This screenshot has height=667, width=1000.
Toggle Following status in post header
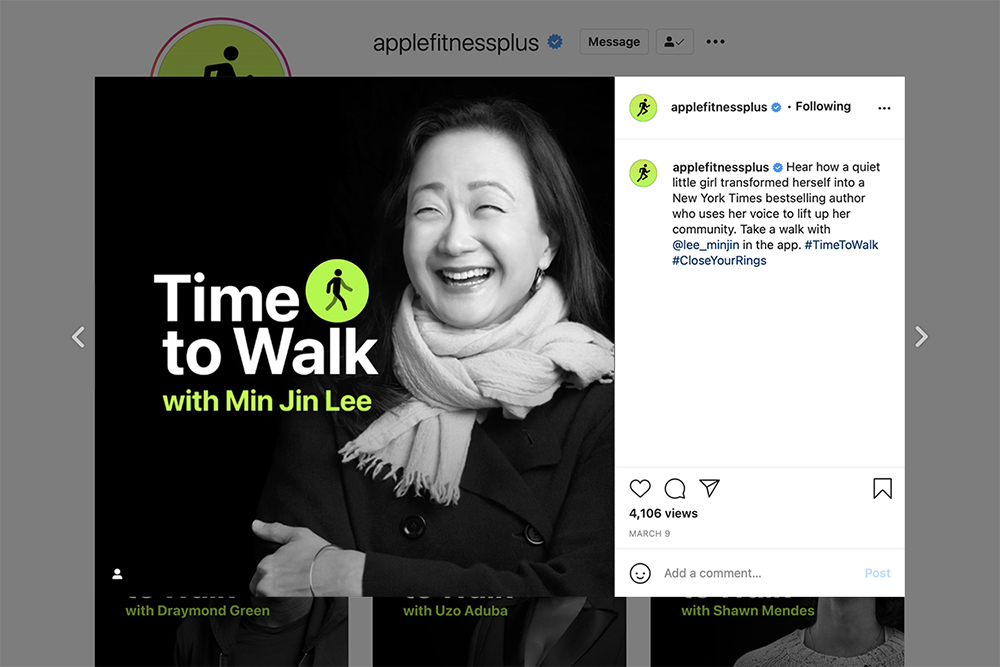(x=823, y=106)
